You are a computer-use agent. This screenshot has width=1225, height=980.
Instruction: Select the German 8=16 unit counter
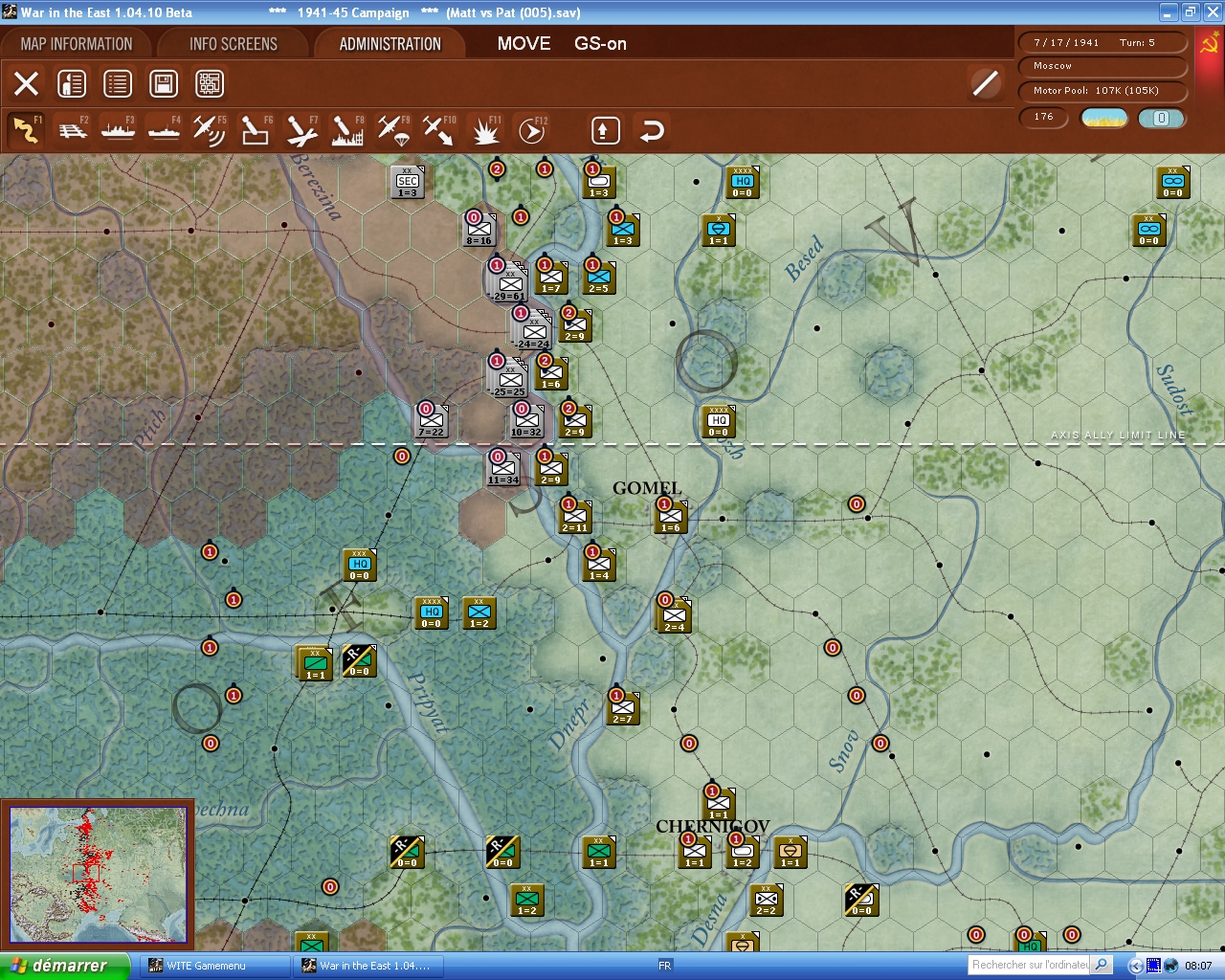coord(479,230)
